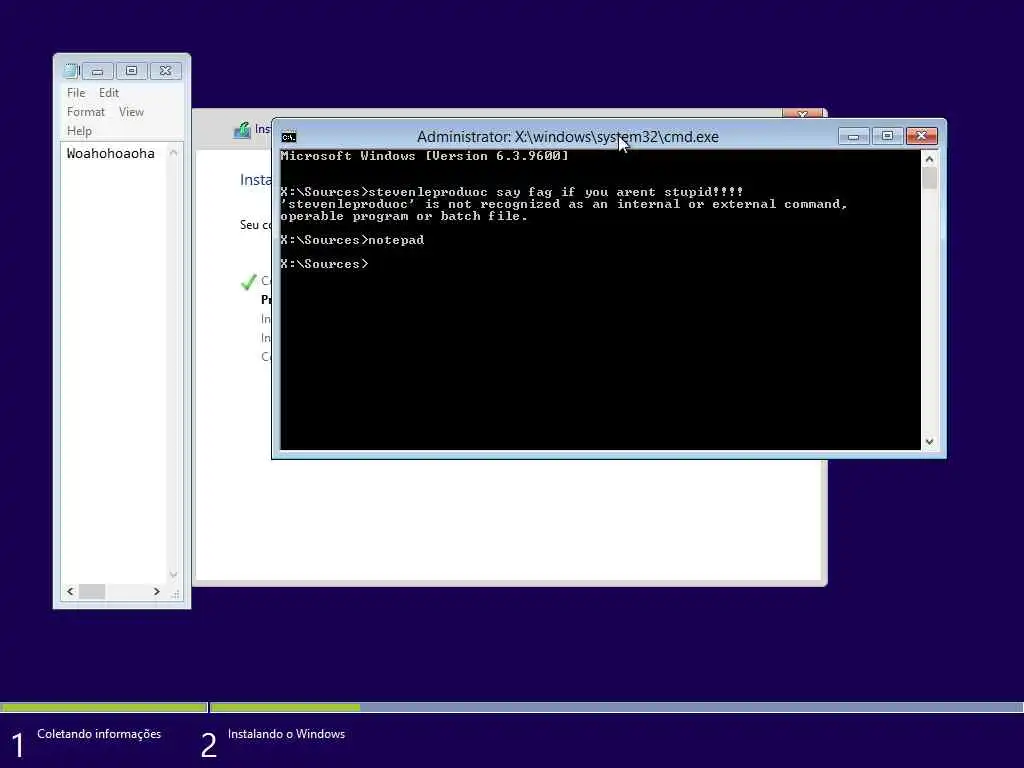Click the 'X:\Sources>notepad' command line

pyautogui.click(x=352, y=240)
